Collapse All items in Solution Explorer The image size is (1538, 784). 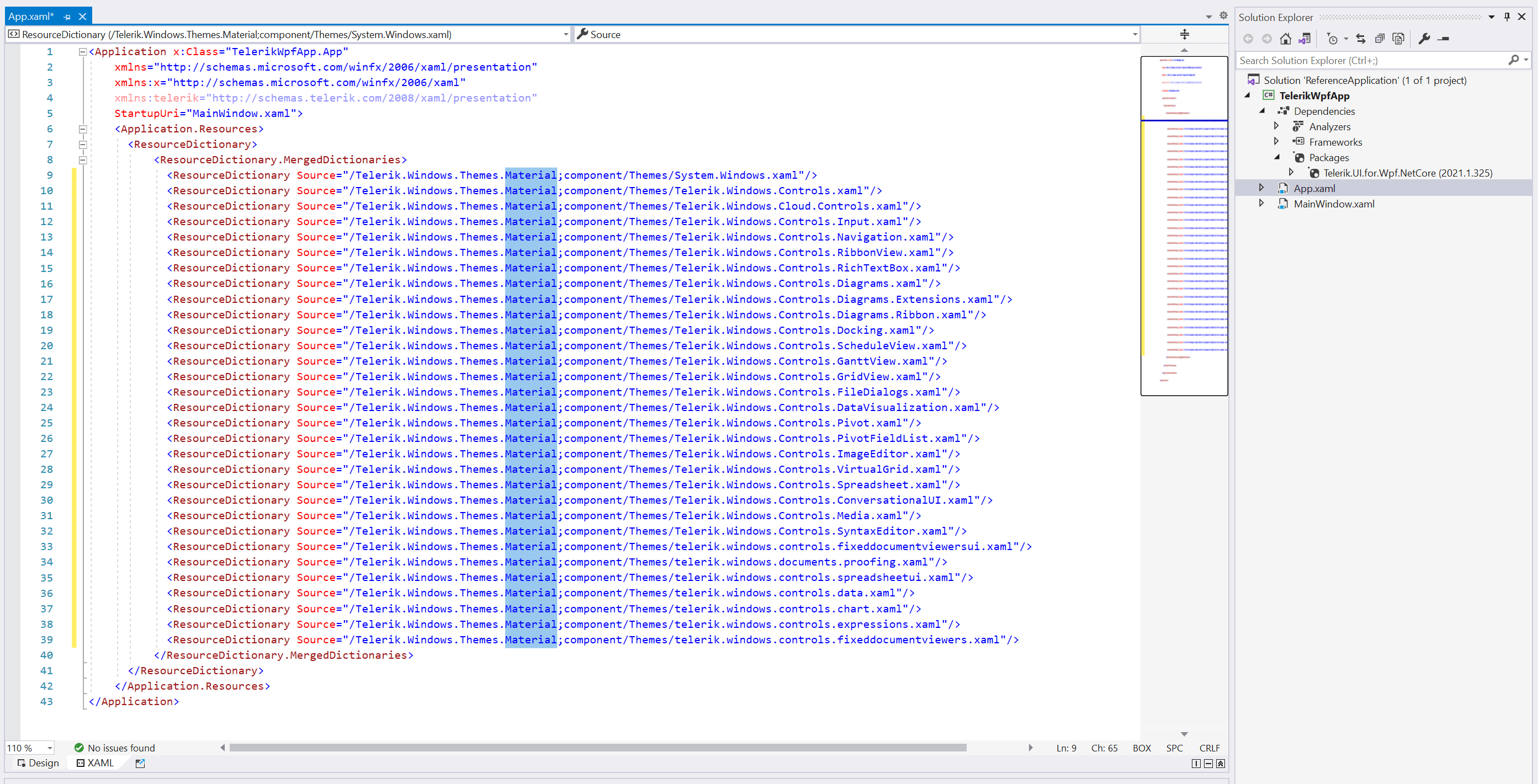point(1380,38)
